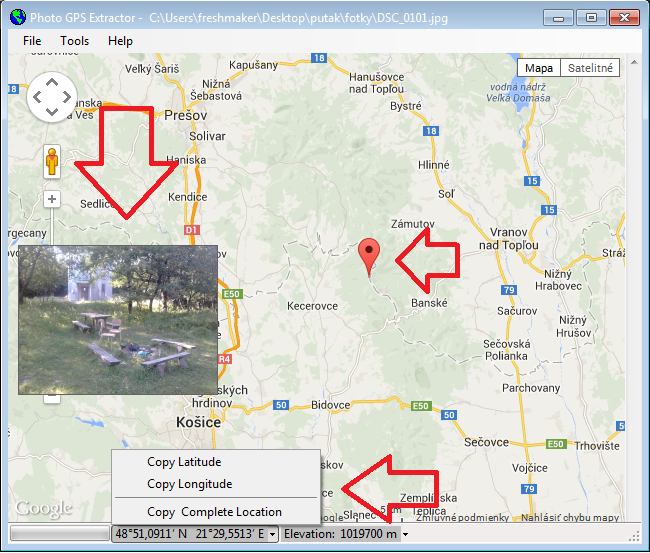Click the Kapušany town label
The image size is (650, 553).
click(253, 65)
